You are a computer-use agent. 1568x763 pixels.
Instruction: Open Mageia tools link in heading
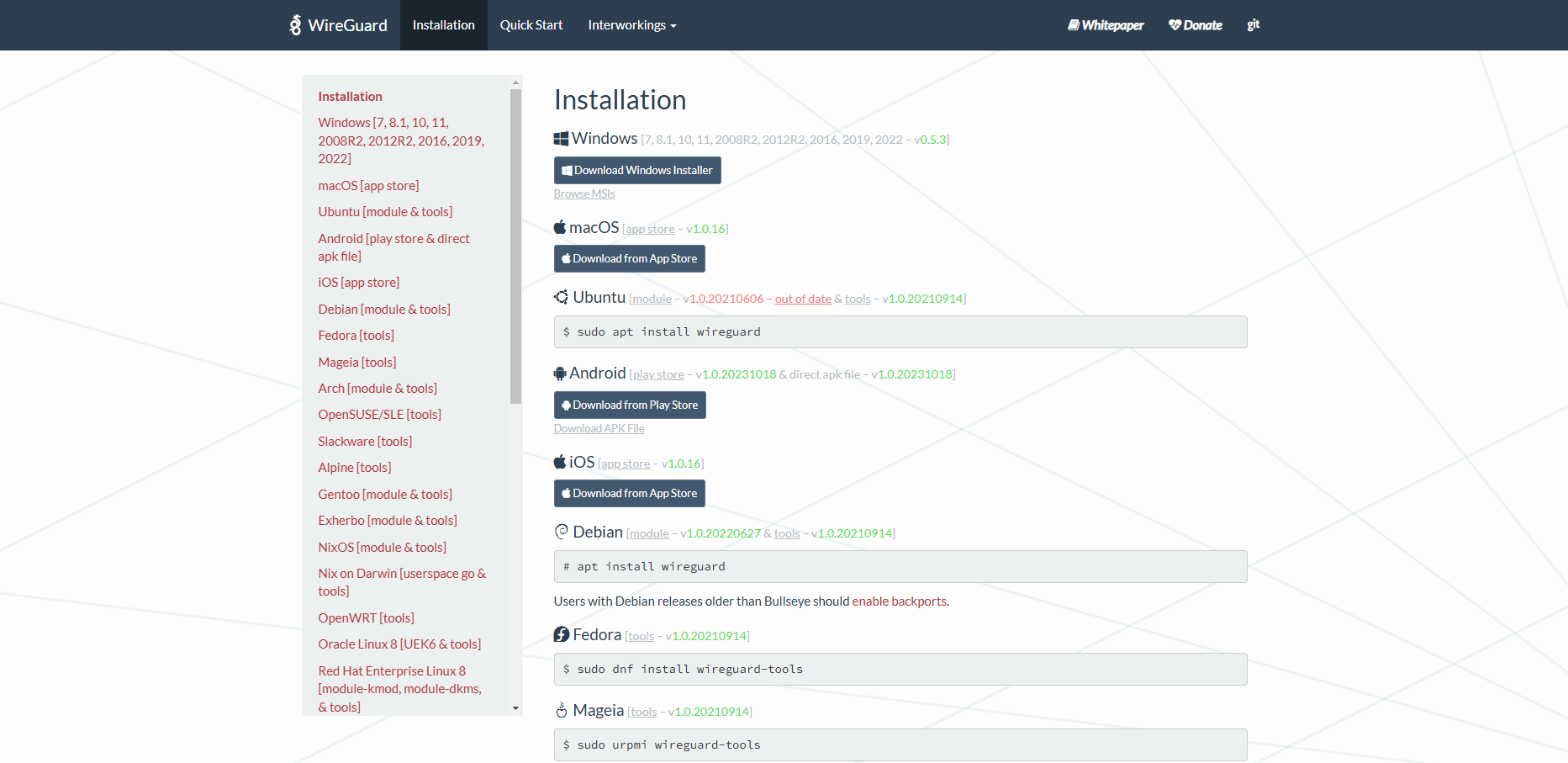click(644, 712)
